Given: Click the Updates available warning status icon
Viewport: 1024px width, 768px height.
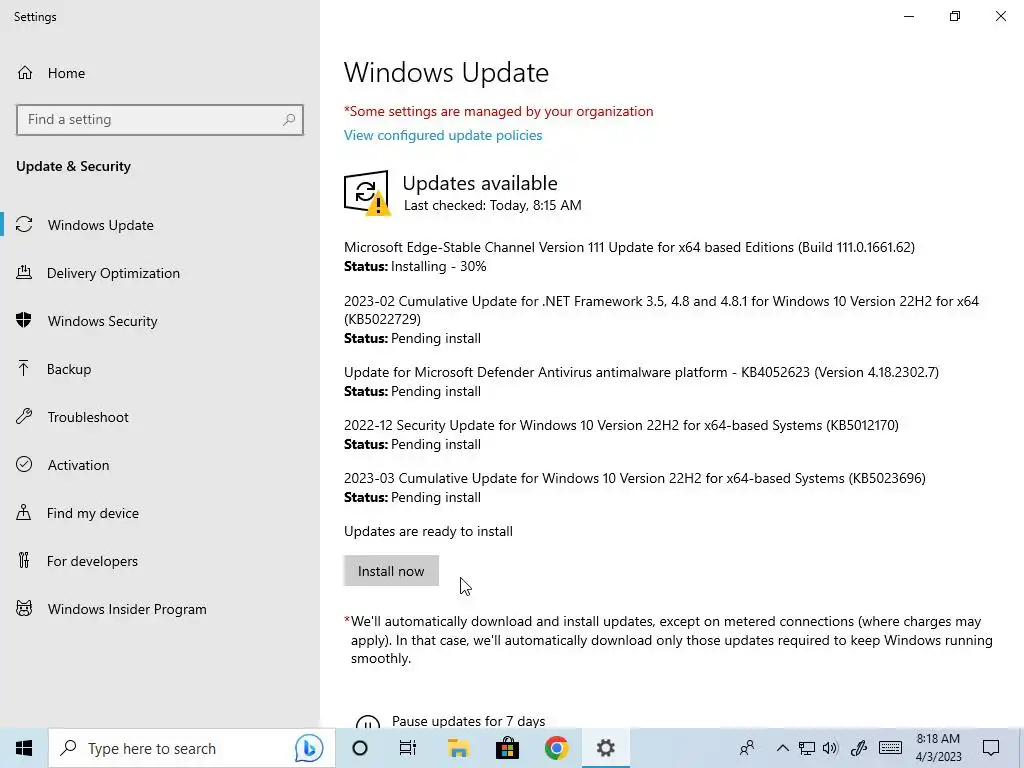Looking at the screenshot, I should click(367, 193).
